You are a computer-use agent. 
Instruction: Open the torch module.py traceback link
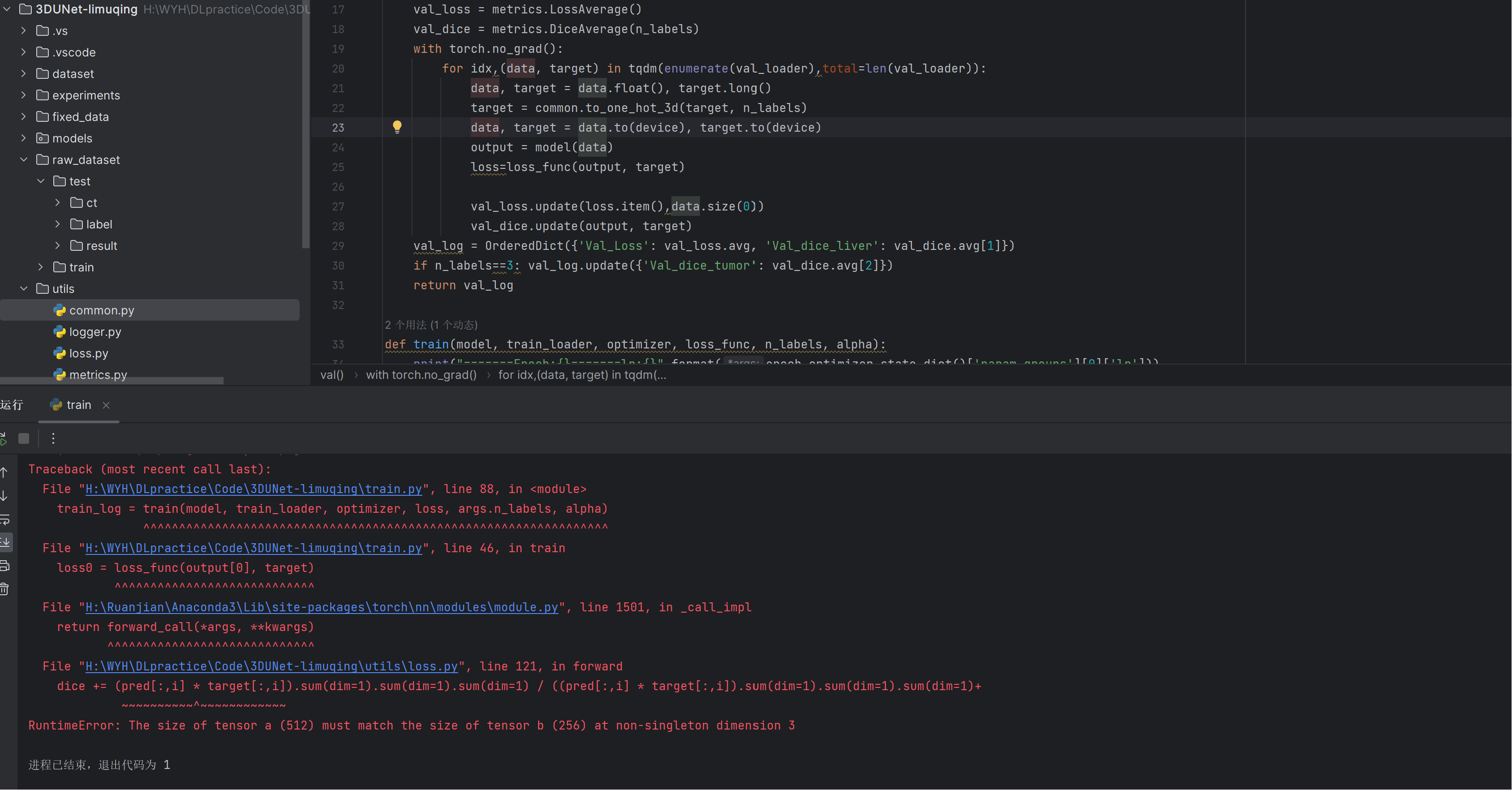322,607
